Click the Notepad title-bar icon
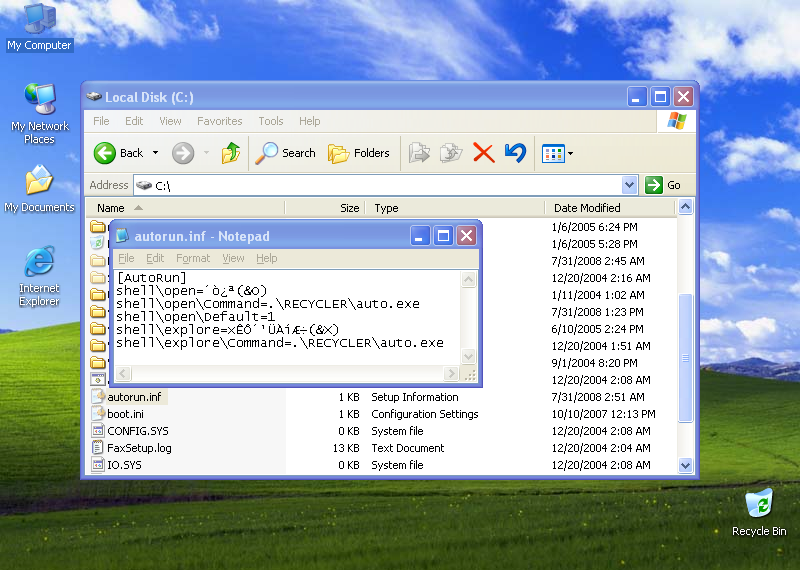This screenshot has height=570, width=800. pyautogui.click(x=122, y=236)
